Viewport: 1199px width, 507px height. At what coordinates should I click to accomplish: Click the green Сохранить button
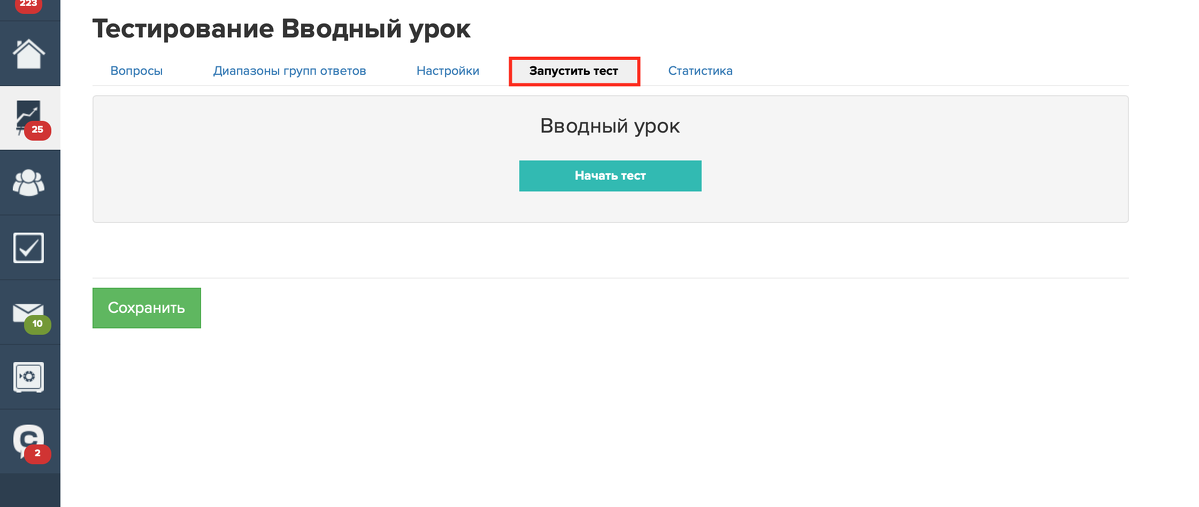pyautogui.click(x=146, y=308)
